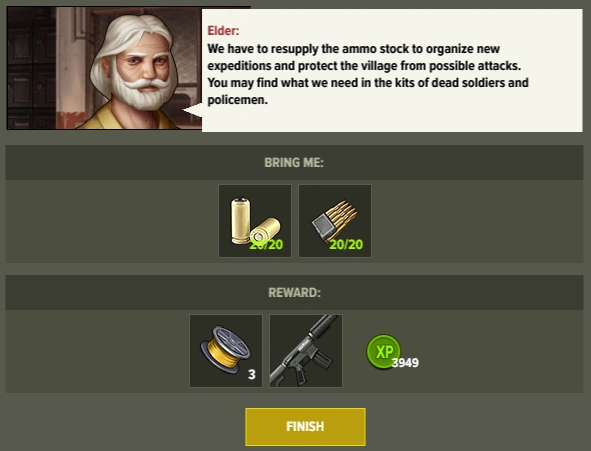Click the speech bubble pointer tail
This screenshot has height=451, width=591.
pyautogui.click(x=192, y=111)
